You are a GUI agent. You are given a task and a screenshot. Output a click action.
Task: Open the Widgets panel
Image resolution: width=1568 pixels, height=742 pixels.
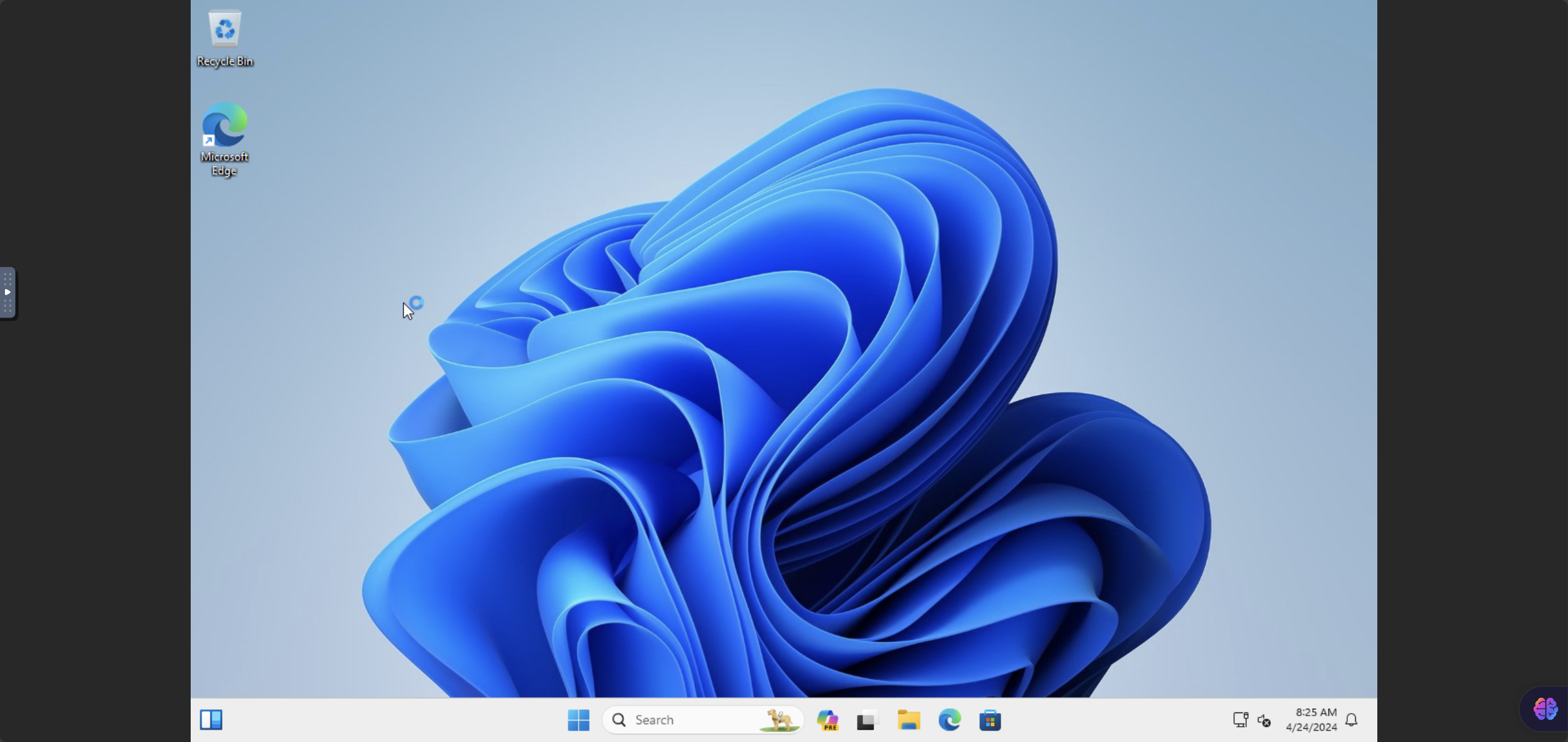pos(211,719)
